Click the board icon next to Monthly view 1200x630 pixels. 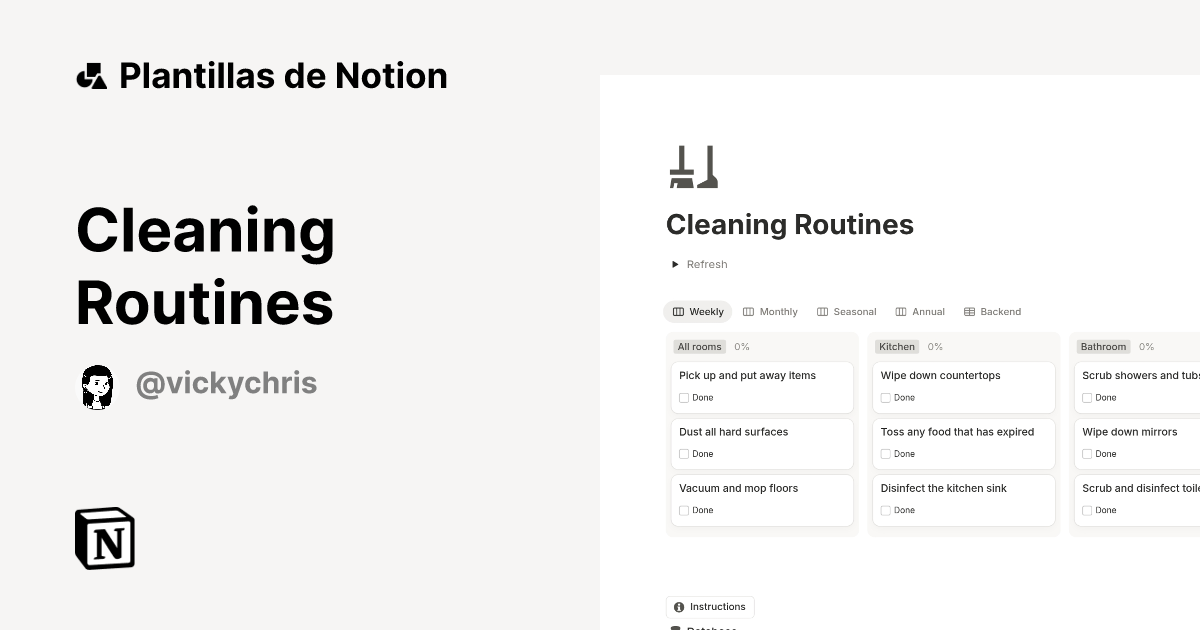click(747, 311)
